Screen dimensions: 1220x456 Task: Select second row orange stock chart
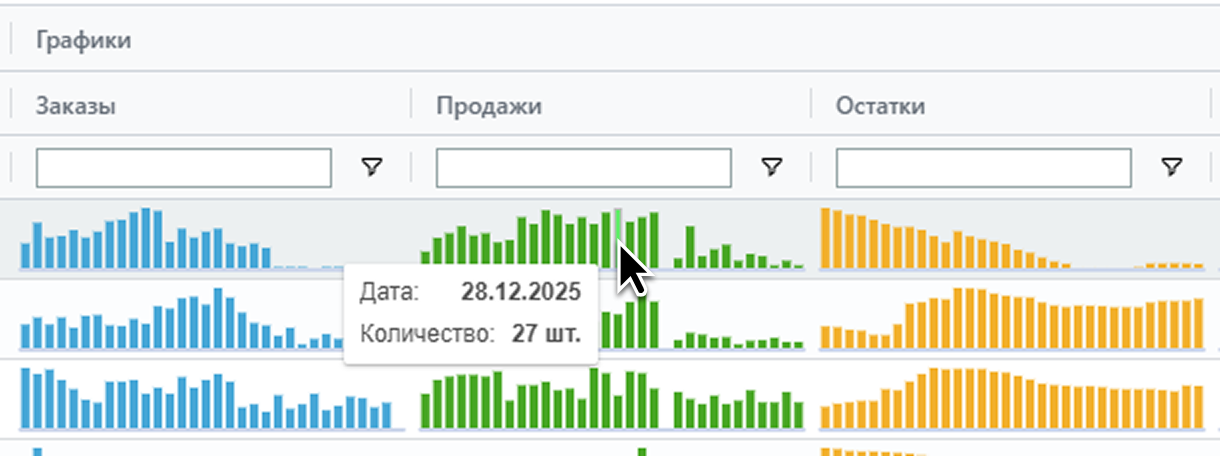click(x=1010, y=322)
